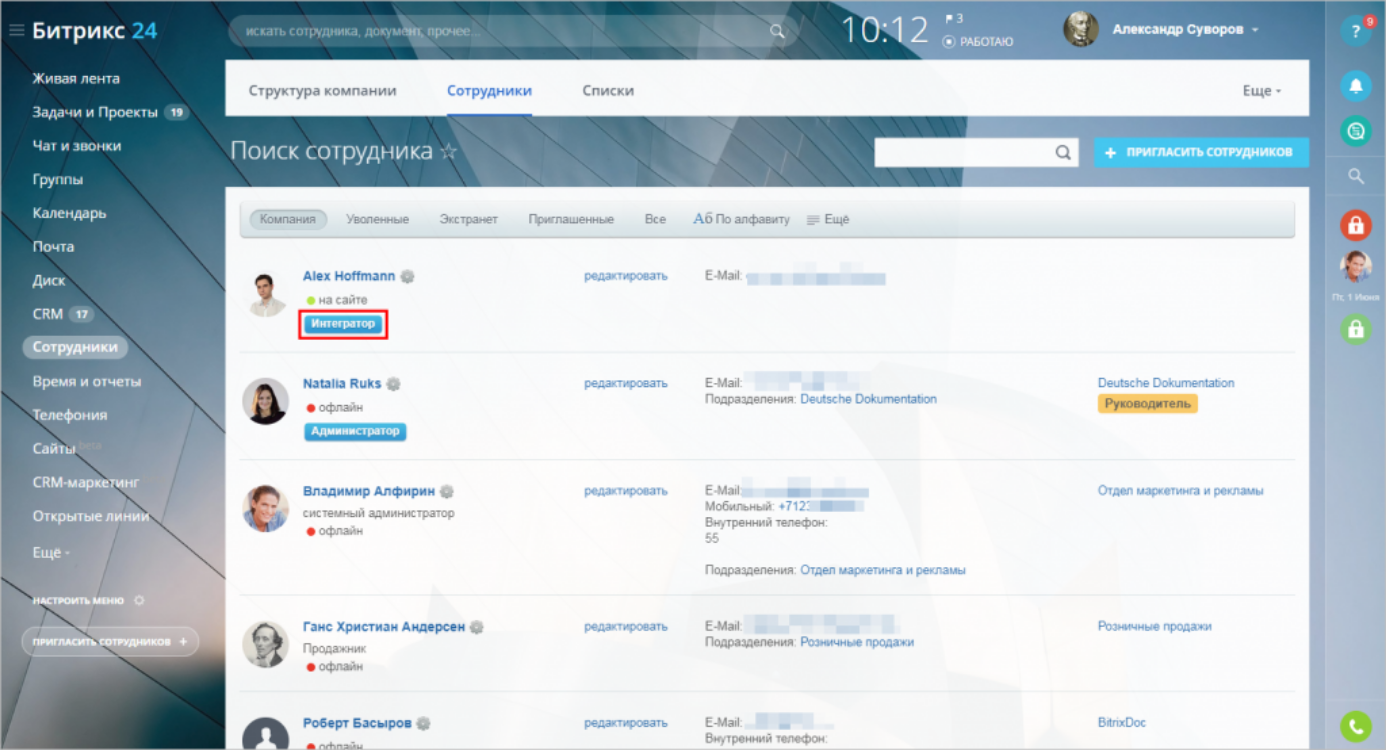Viewport: 1386px width, 750px height.
Task: Select the Все filter
Action: pyautogui.click(x=655, y=219)
